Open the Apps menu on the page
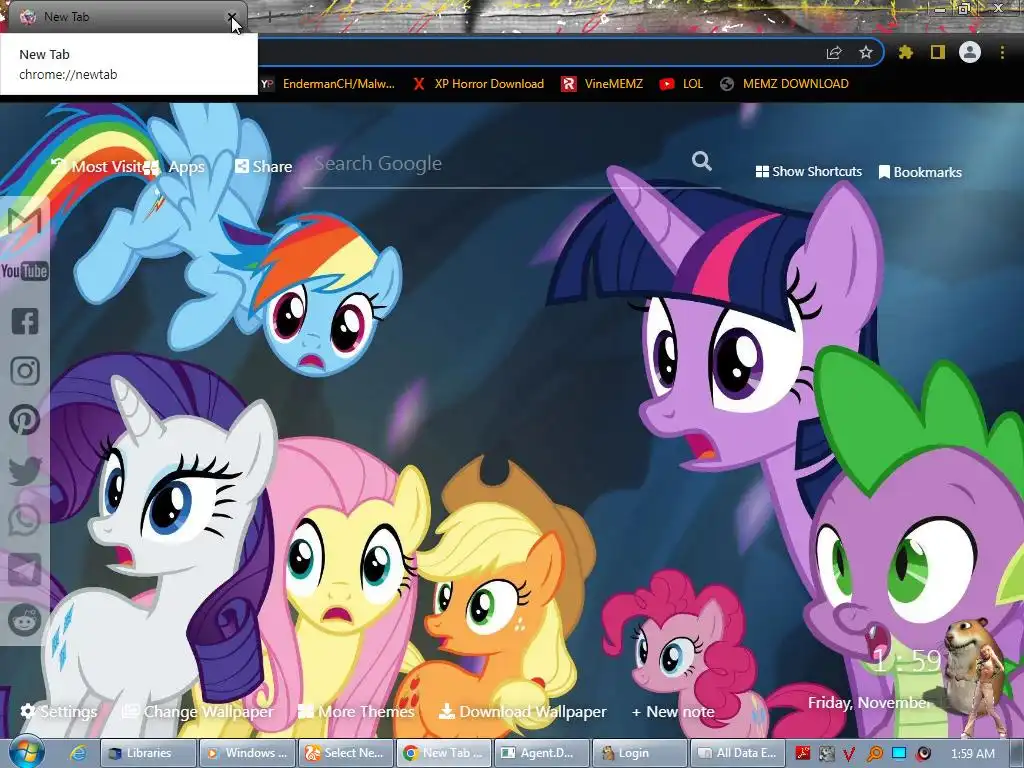This screenshot has height=768, width=1024. (x=175, y=167)
